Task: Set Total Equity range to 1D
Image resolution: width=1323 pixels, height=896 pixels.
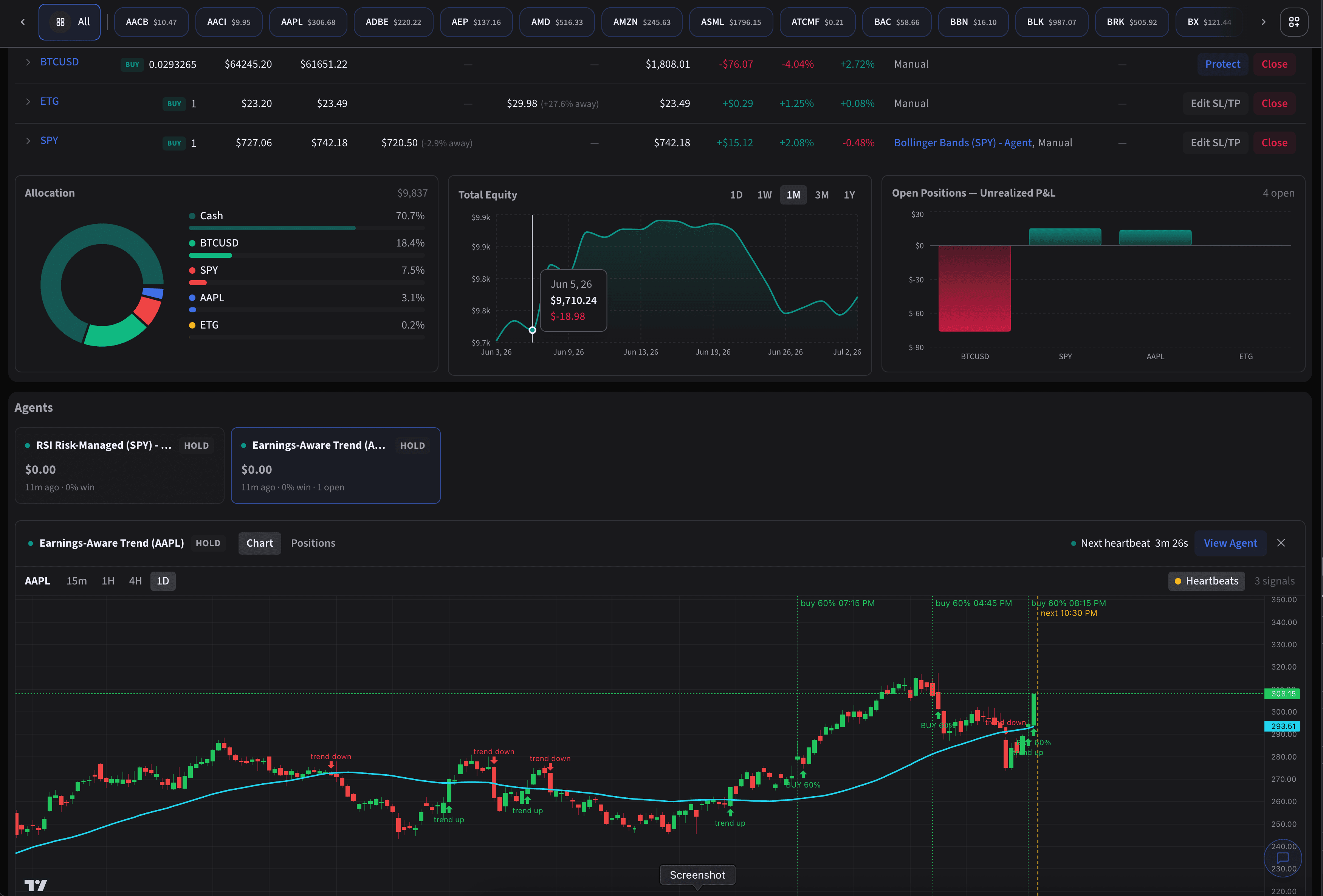Action: point(736,195)
